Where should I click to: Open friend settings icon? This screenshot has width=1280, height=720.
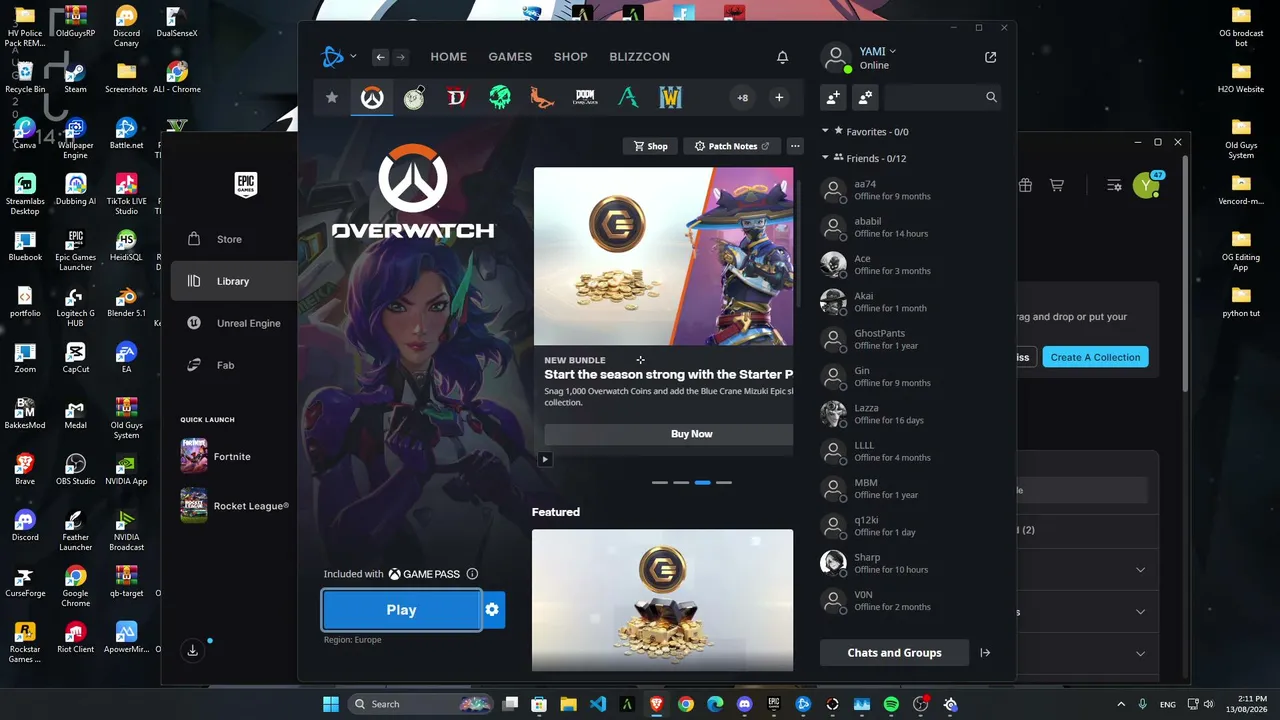click(x=865, y=97)
